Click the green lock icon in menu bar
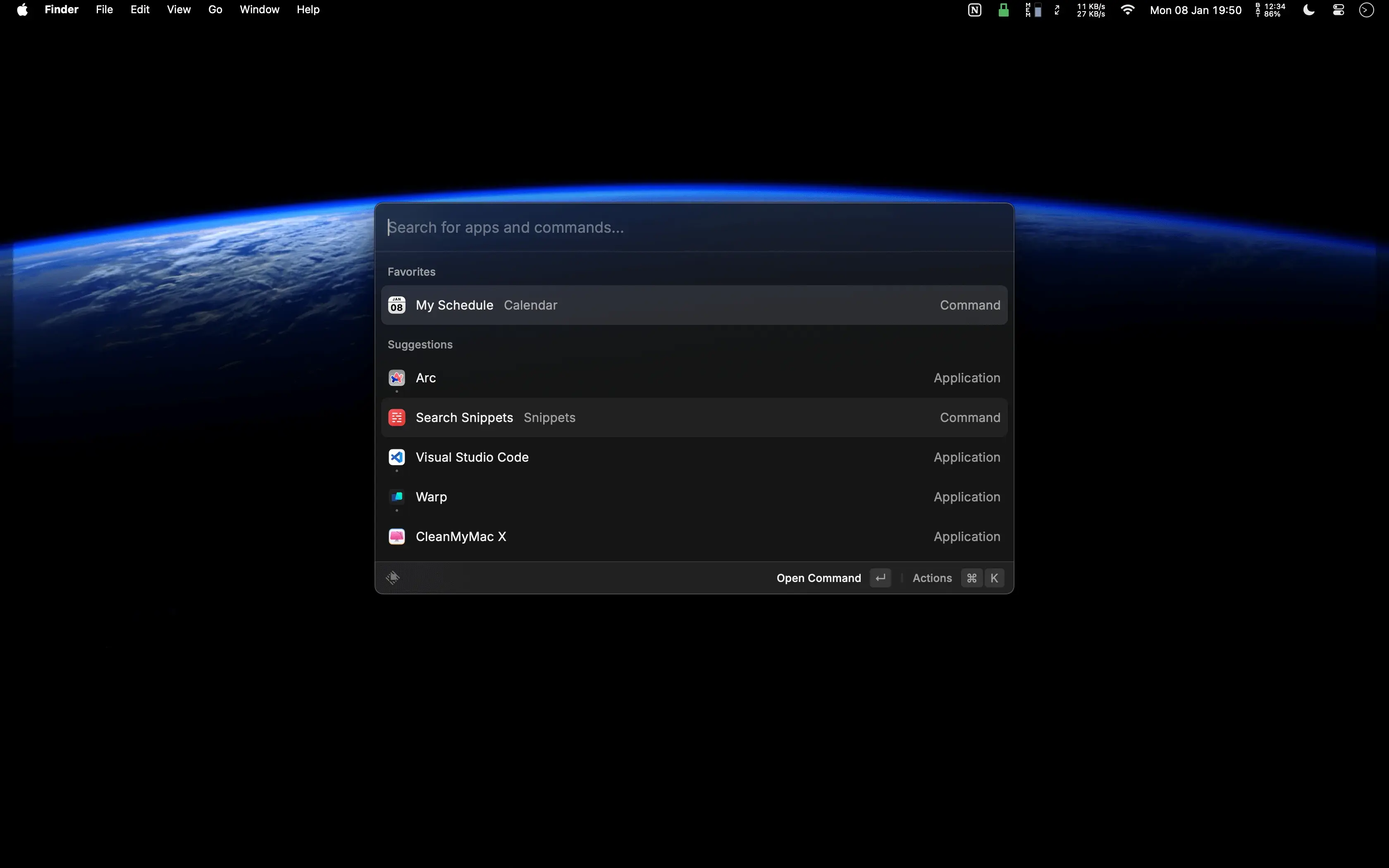Image resolution: width=1389 pixels, height=868 pixels. click(1004, 10)
